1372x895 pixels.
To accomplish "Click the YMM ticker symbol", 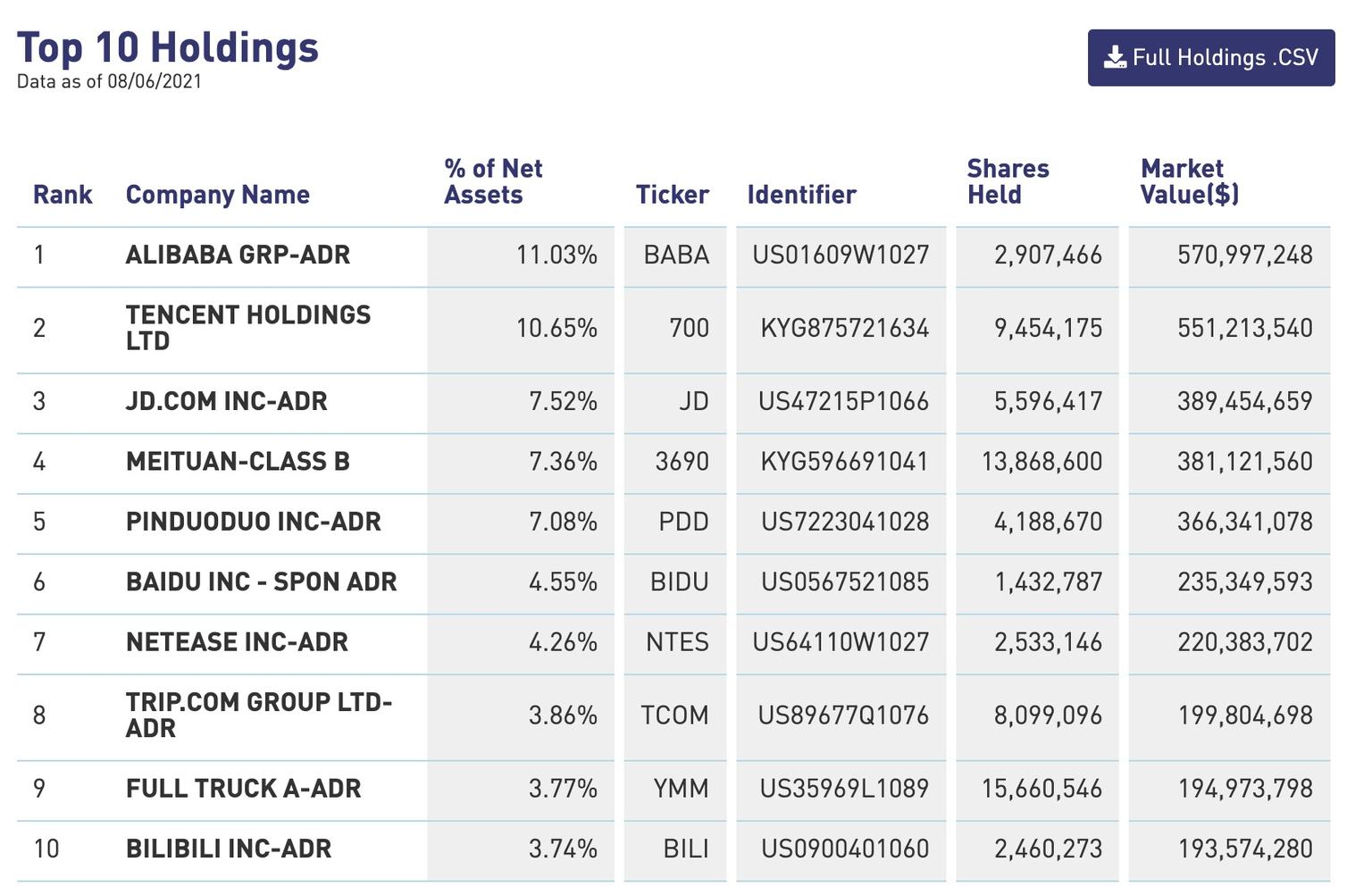I will 681,789.
